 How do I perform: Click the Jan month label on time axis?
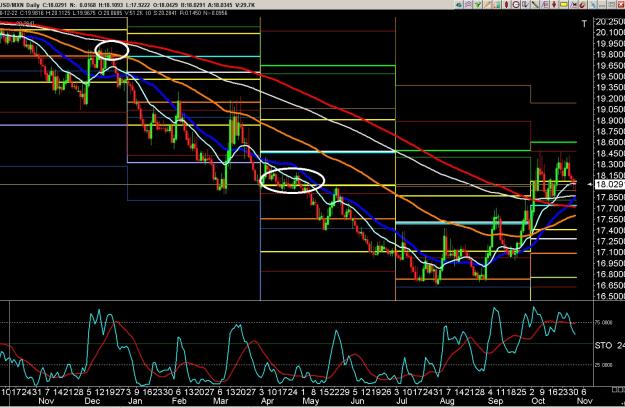tap(135, 401)
